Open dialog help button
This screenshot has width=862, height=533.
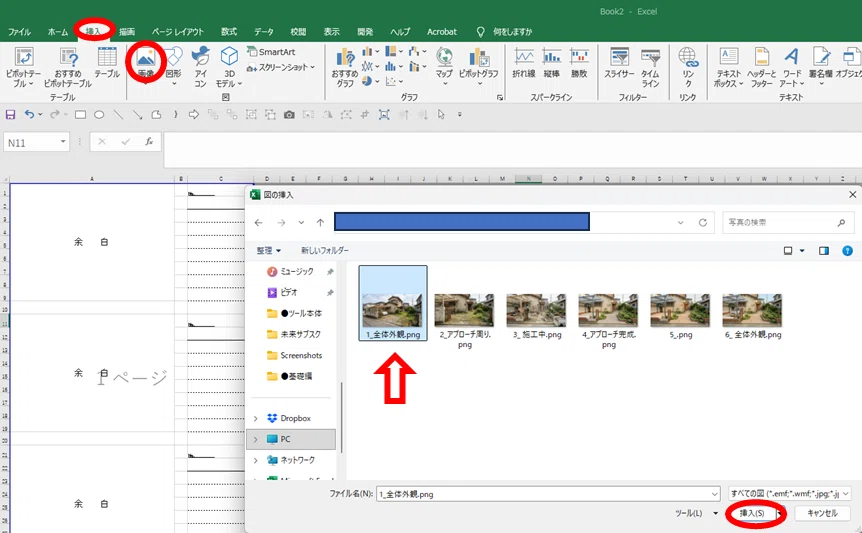tap(847, 251)
